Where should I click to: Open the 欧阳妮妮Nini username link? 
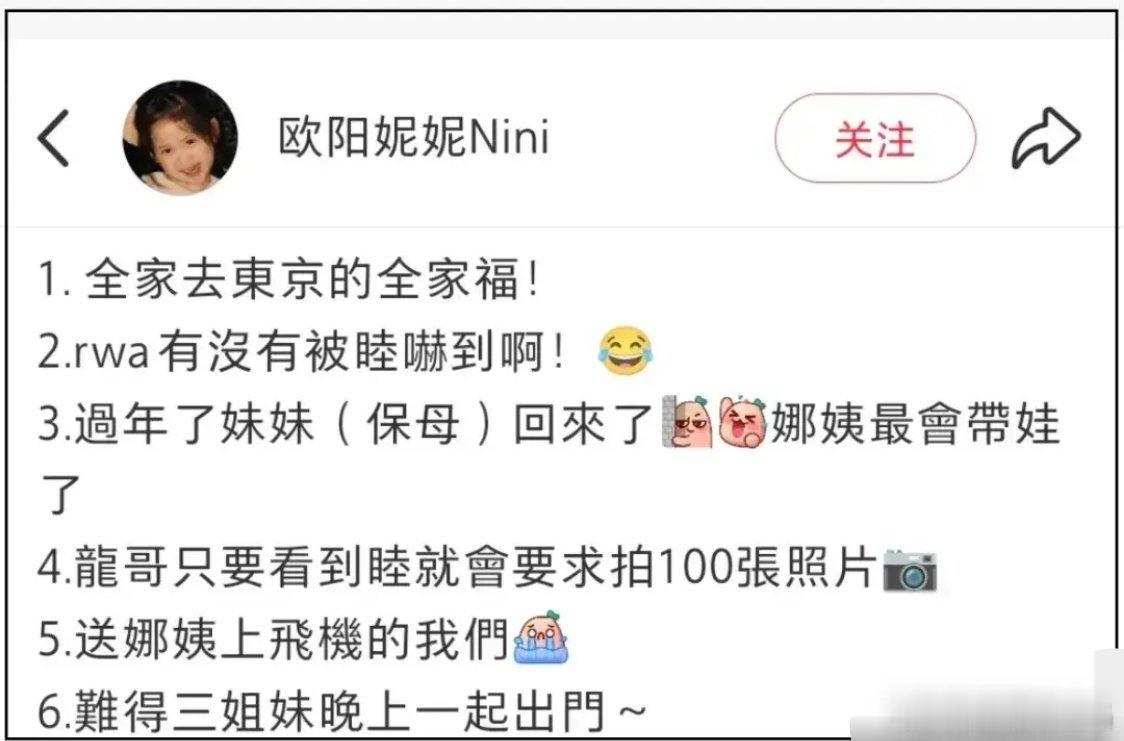point(414,137)
